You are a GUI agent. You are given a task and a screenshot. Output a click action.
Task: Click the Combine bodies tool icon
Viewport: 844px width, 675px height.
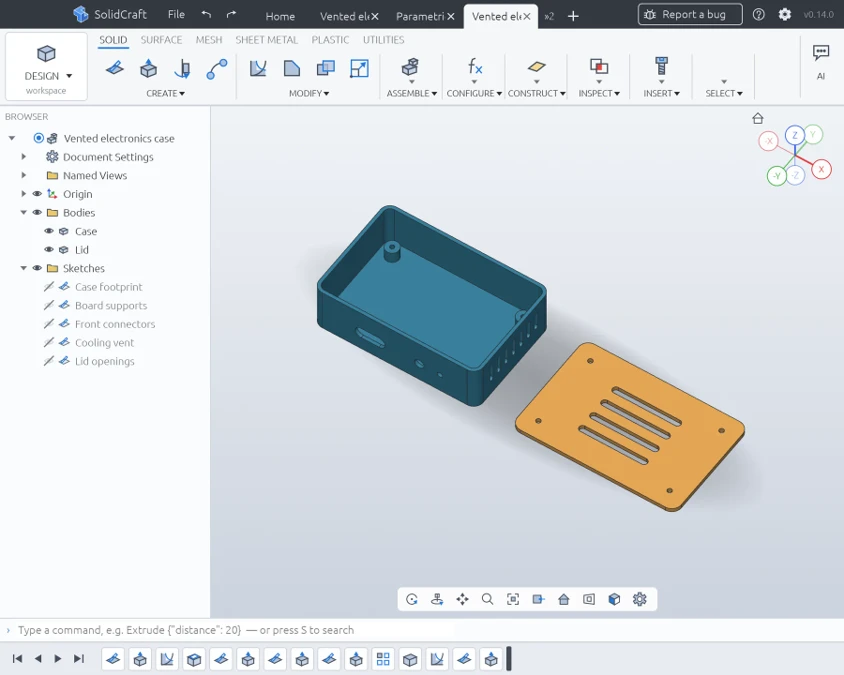click(x=326, y=68)
